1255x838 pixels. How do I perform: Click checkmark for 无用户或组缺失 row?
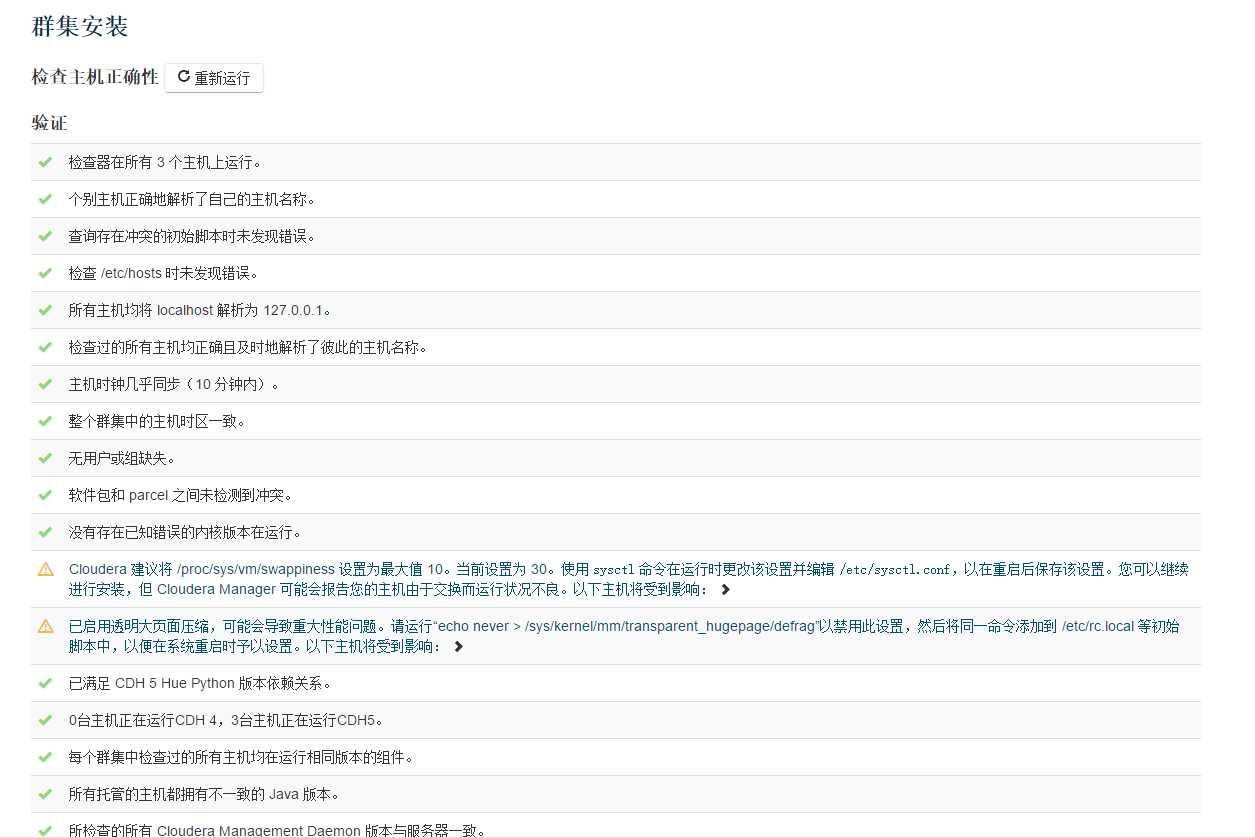(x=45, y=458)
